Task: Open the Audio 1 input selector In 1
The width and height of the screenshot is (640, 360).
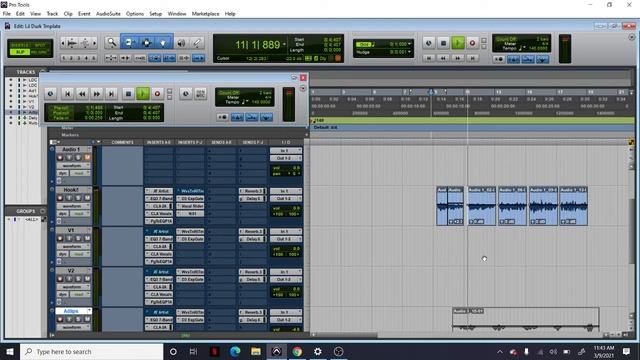Action: click(x=286, y=151)
